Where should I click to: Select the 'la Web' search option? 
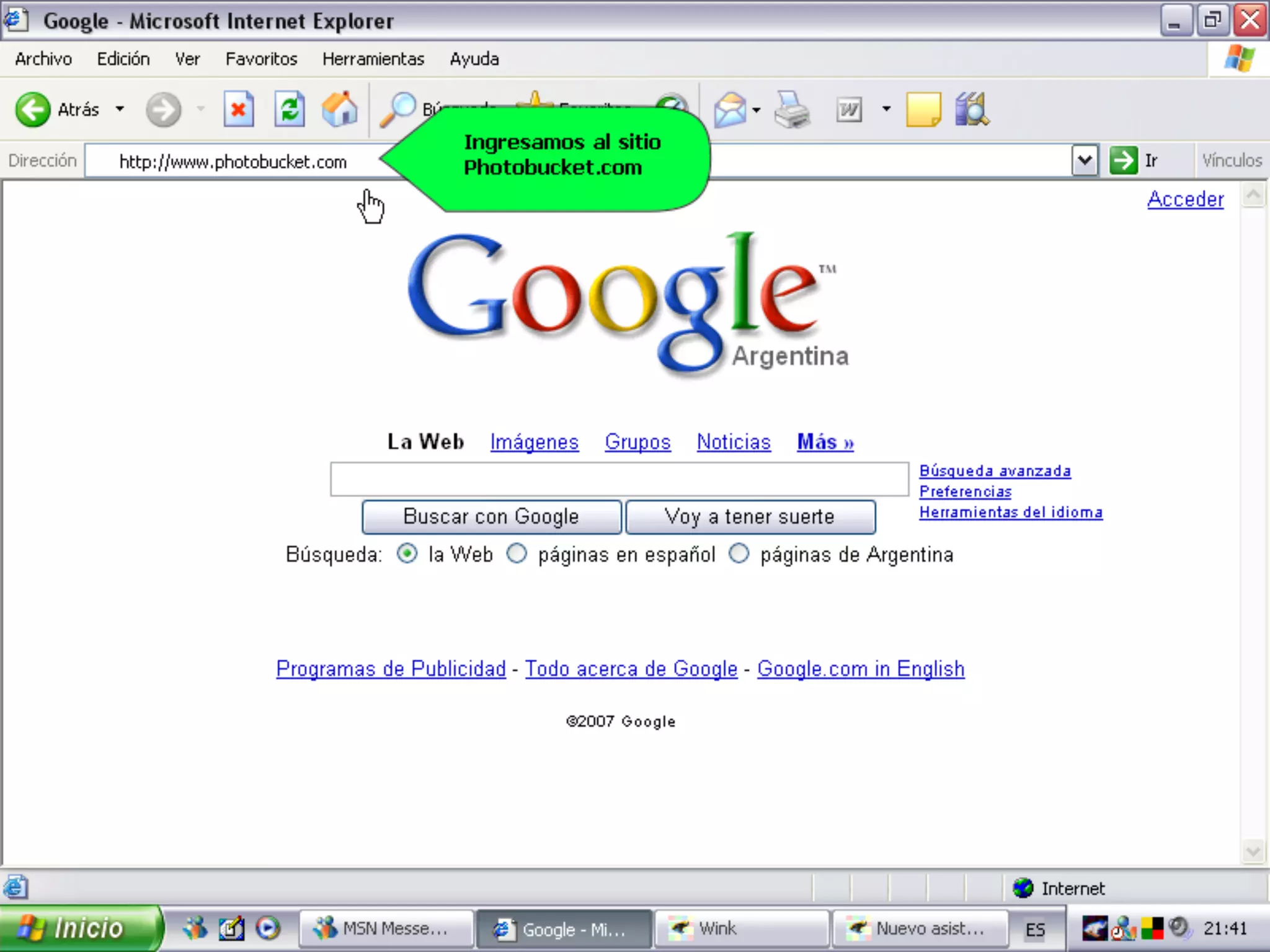[x=407, y=553]
